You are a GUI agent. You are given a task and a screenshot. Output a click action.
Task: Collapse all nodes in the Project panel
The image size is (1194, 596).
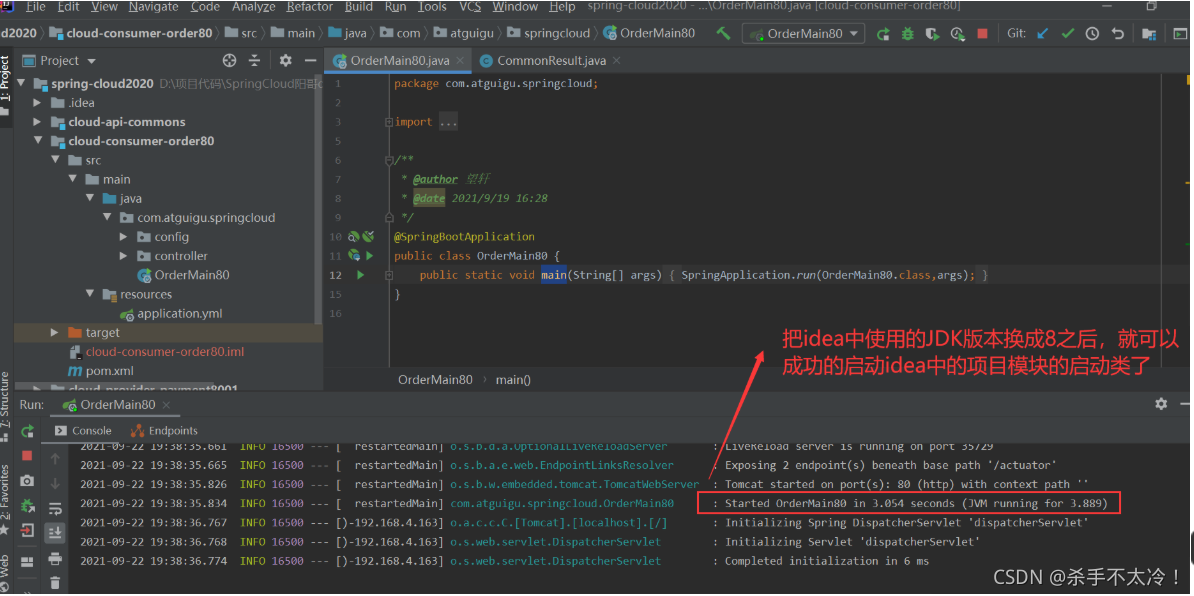[x=254, y=60]
